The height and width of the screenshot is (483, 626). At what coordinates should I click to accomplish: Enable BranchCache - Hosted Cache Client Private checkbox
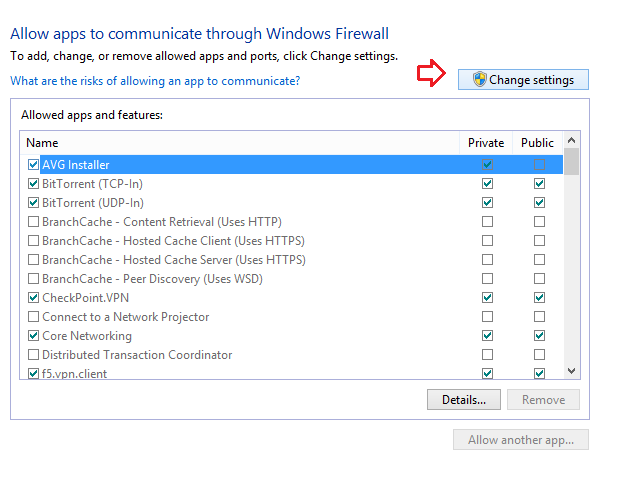pyautogui.click(x=487, y=241)
